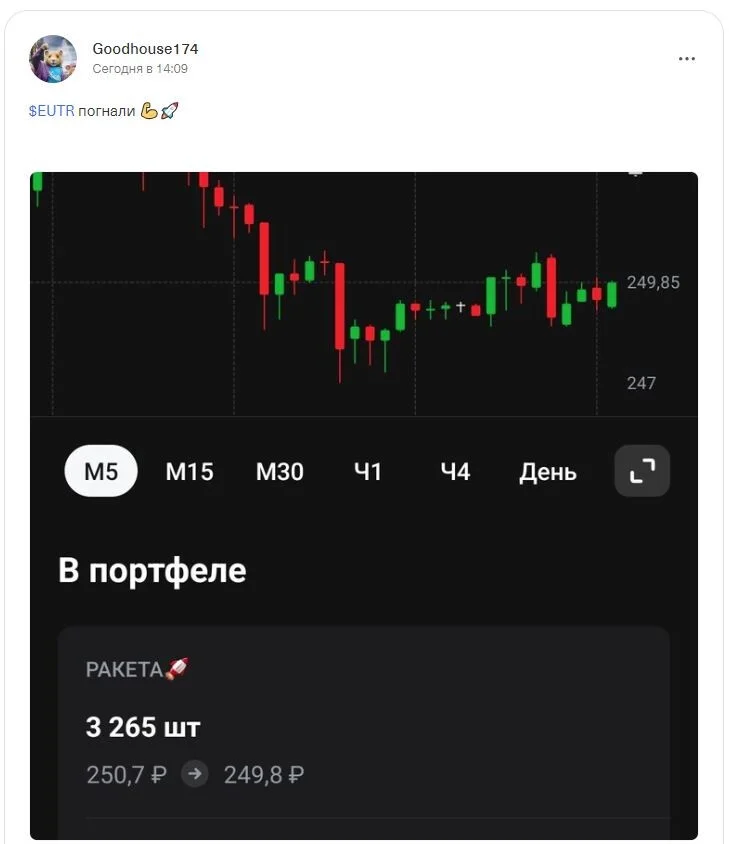Click the flexed arm emoji in the post

pos(149,111)
